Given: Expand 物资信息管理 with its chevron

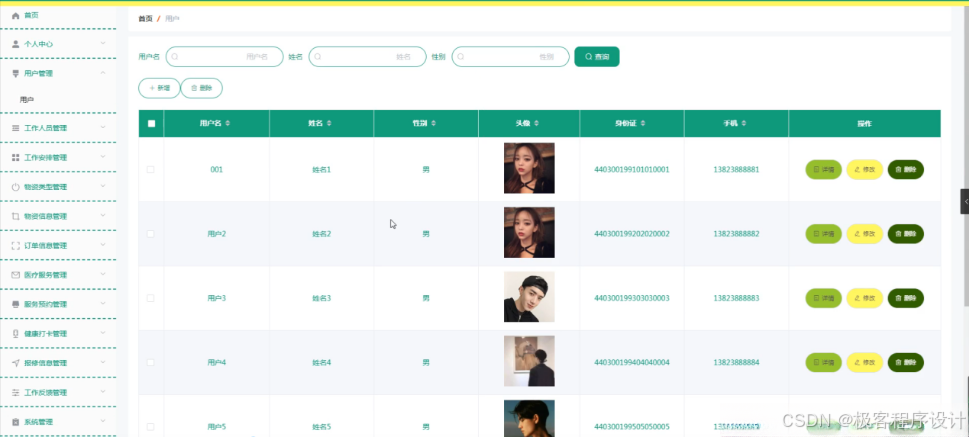Looking at the screenshot, I should [x=103, y=216].
